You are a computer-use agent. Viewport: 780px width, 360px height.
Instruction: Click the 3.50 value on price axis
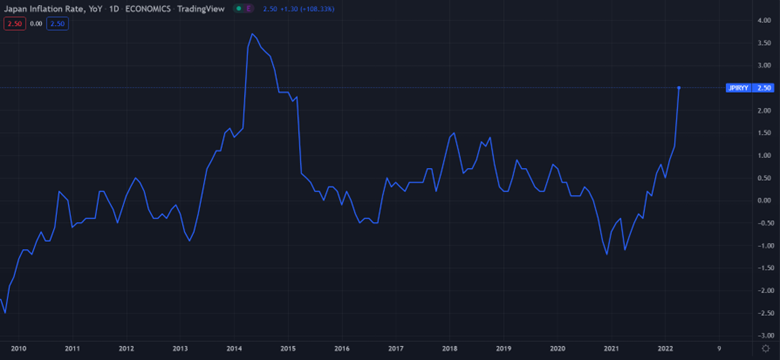(x=764, y=43)
